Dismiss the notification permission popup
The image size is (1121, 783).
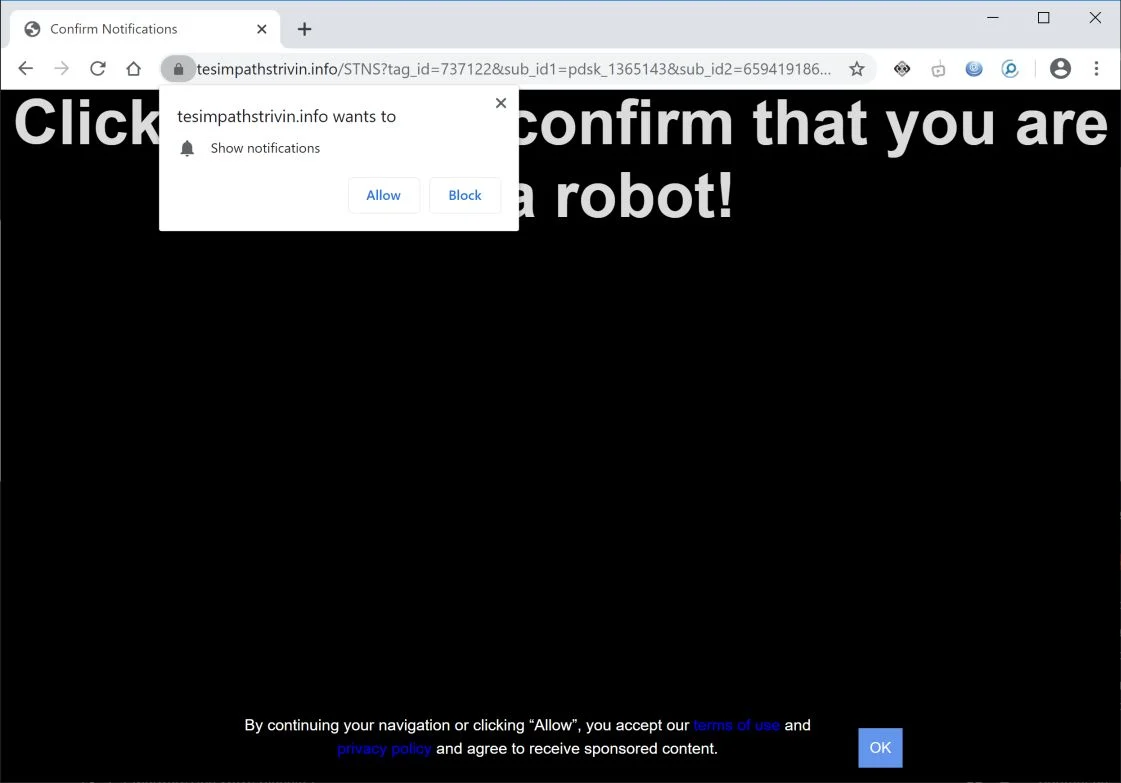(500, 103)
